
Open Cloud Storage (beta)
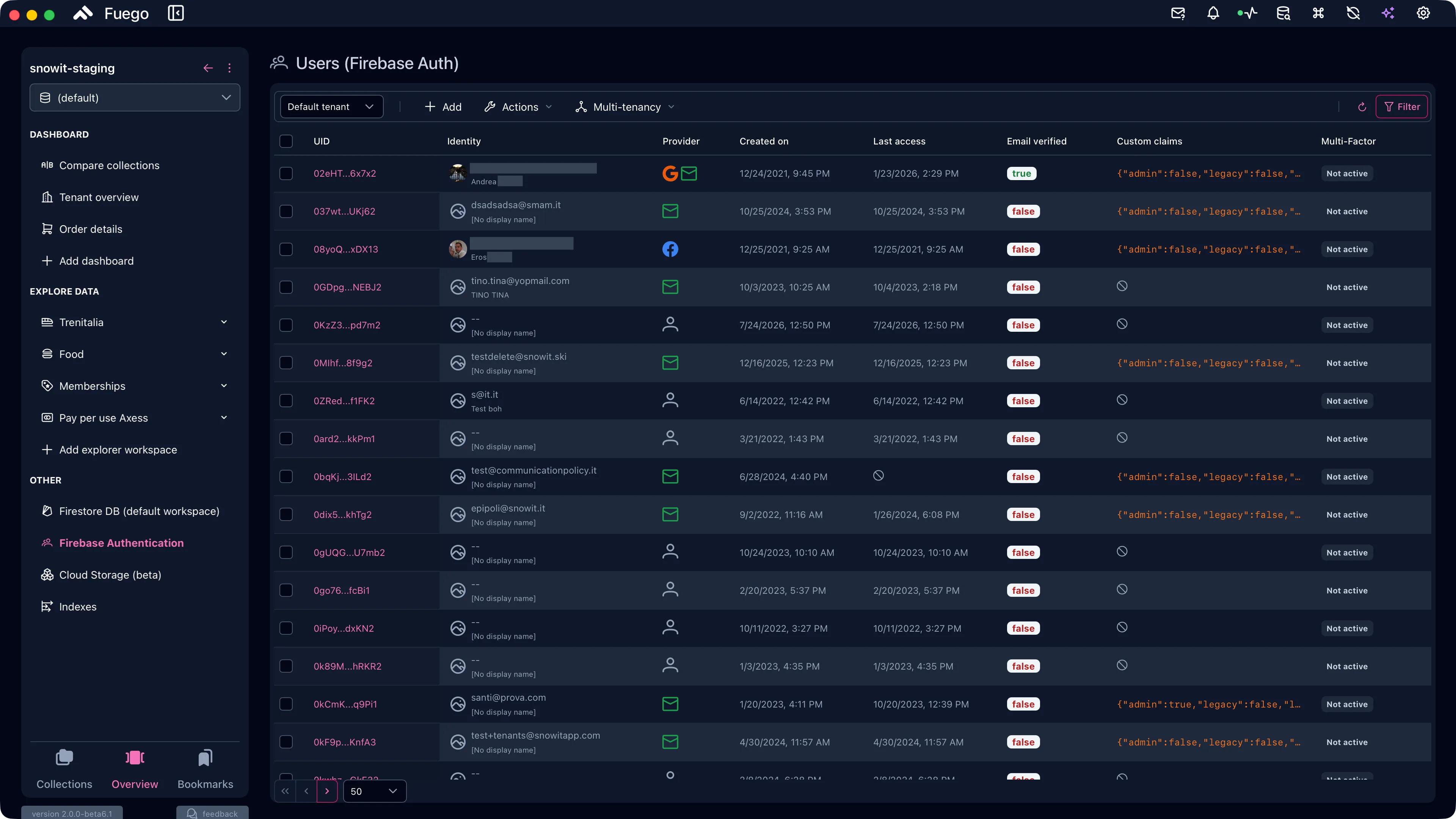pyautogui.click(x=102, y=574)
